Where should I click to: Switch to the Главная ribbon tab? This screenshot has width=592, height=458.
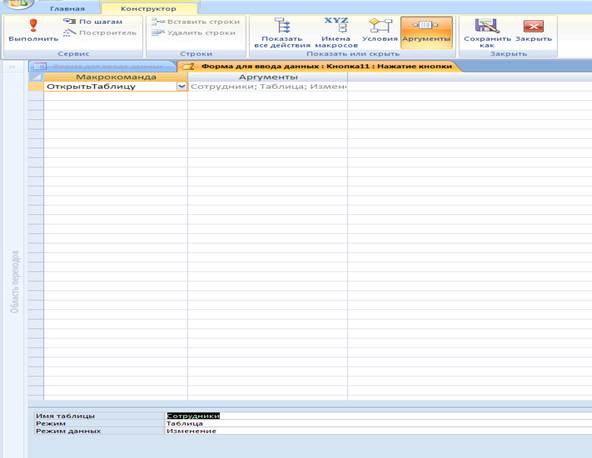click(67, 8)
